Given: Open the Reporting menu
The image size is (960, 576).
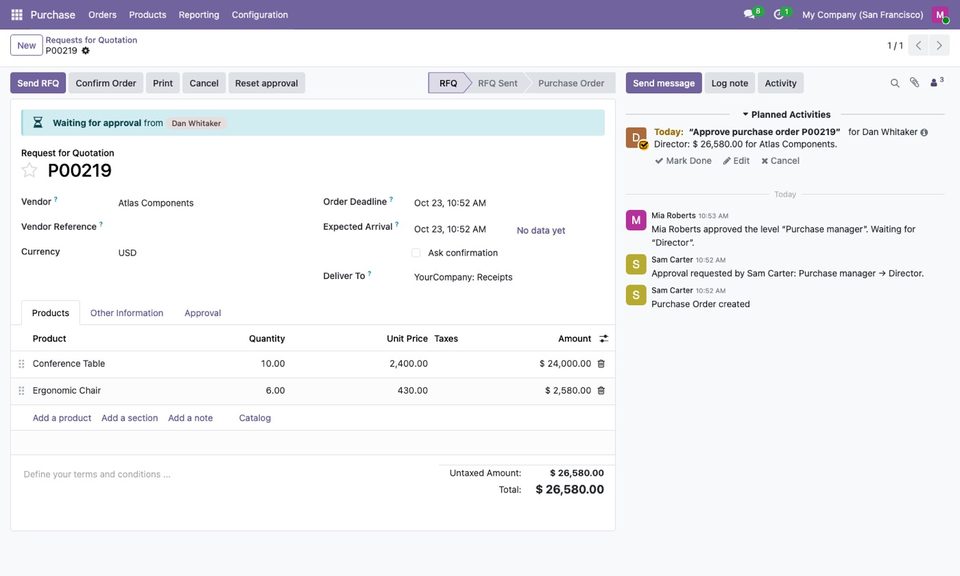Looking at the screenshot, I should point(199,15).
